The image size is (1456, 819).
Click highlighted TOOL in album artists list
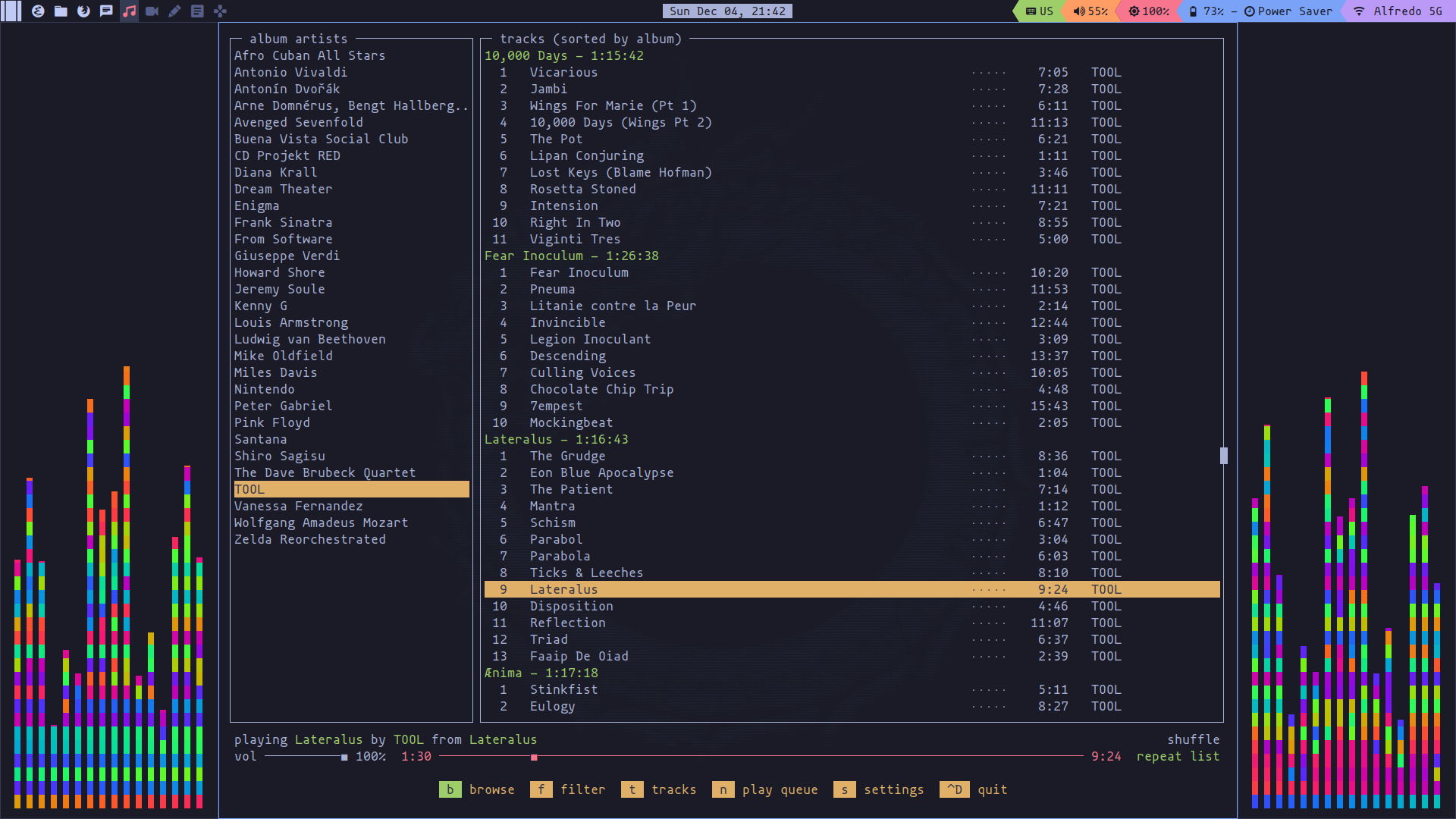351,489
